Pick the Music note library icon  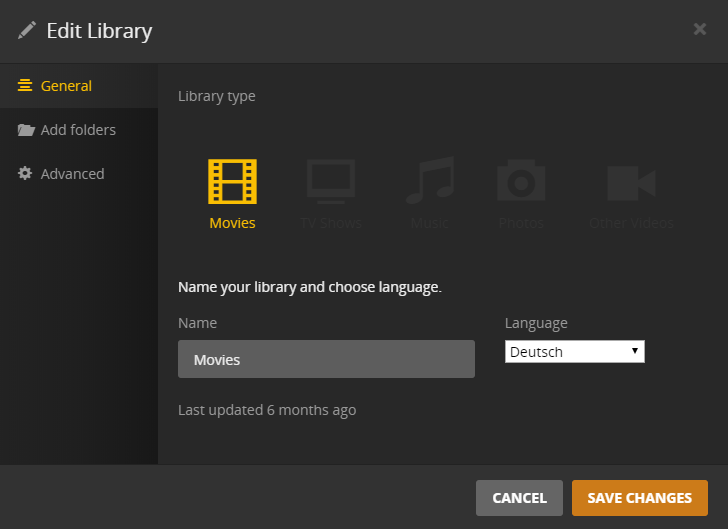429,182
